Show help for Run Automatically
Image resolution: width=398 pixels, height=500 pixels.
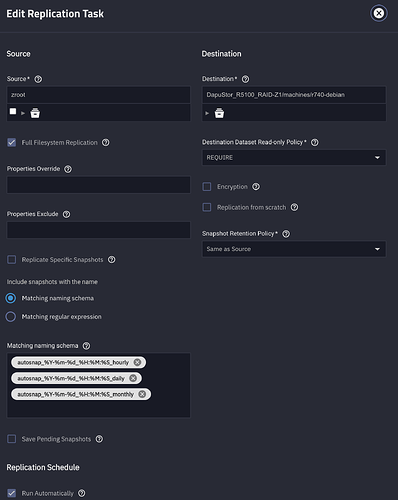click(82, 493)
